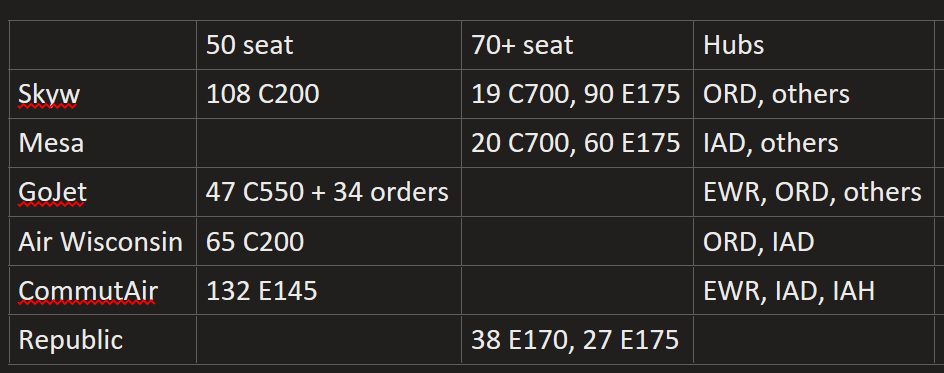
Task: Place cursor in 19 C700, 90 E175 cell
Action: [577, 94]
